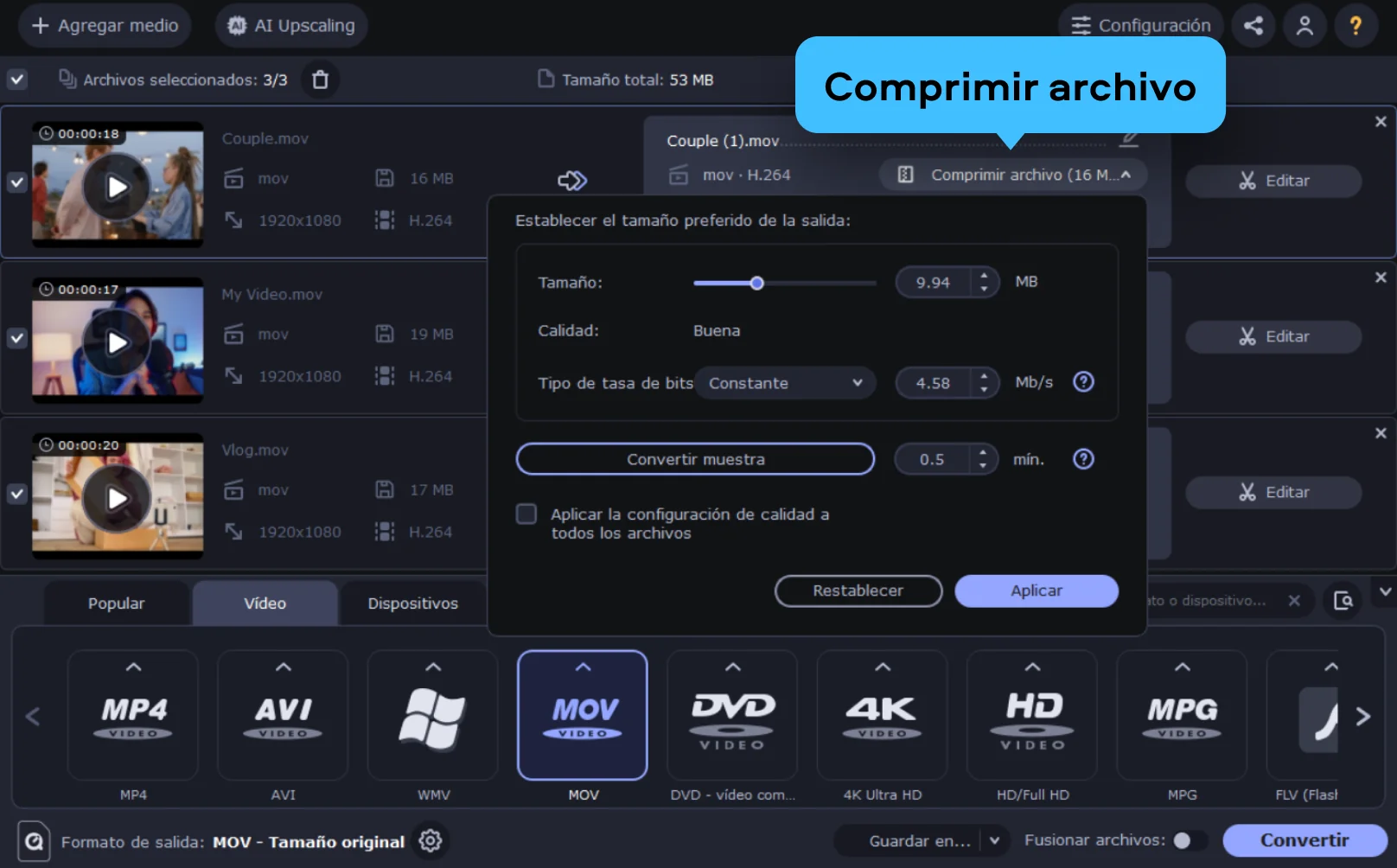Select HD/Full HD format icon

pos(1032,716)
